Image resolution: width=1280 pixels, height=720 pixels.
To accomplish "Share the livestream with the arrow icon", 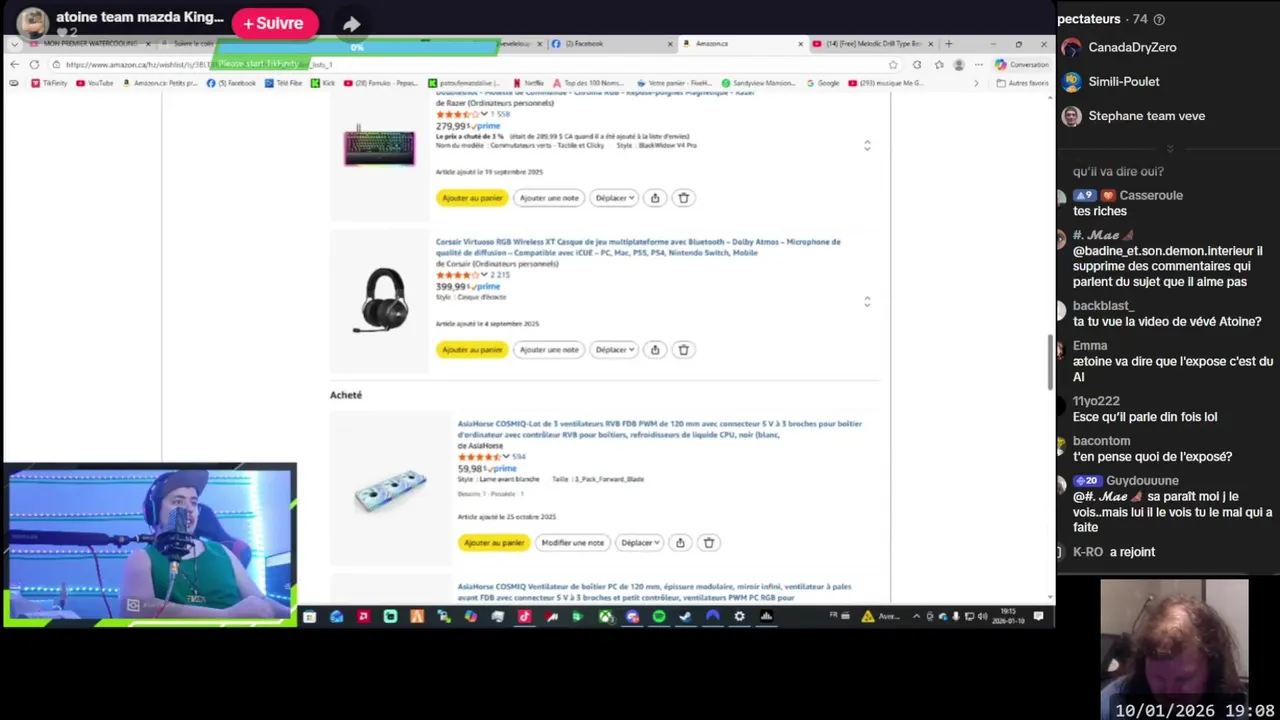I will [x=351, y=24].
